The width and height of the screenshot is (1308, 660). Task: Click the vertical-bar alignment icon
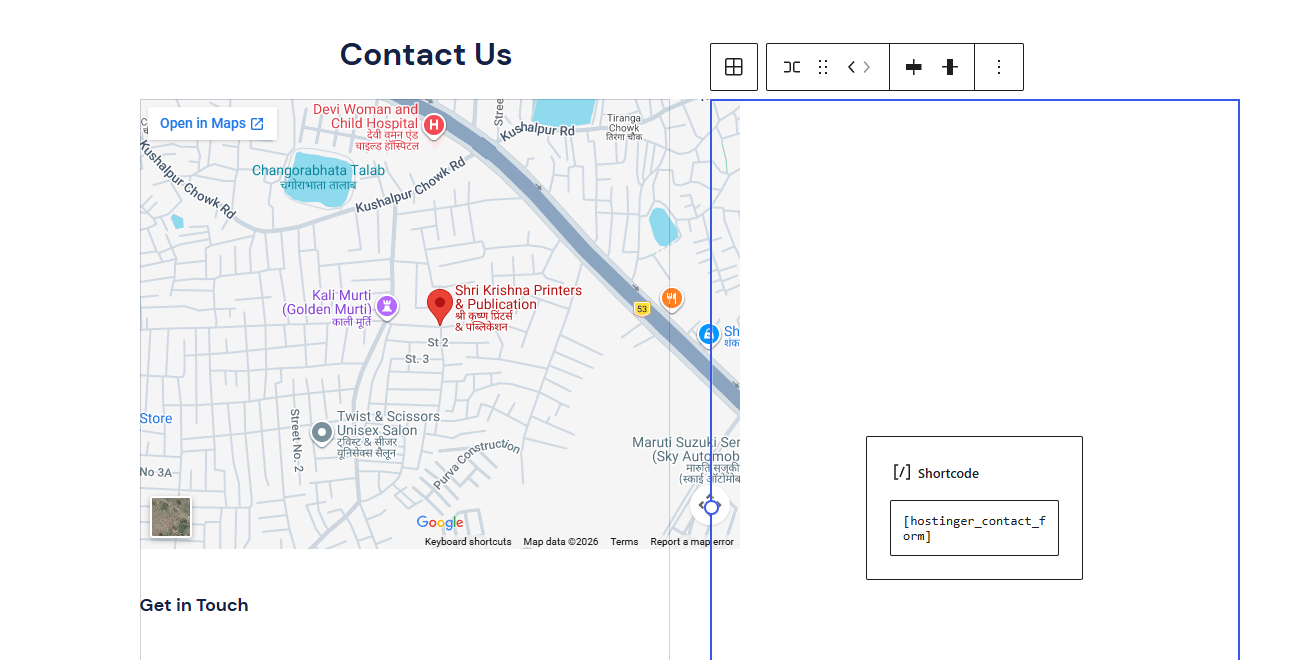pyautogui.click(x=950, y=67)
